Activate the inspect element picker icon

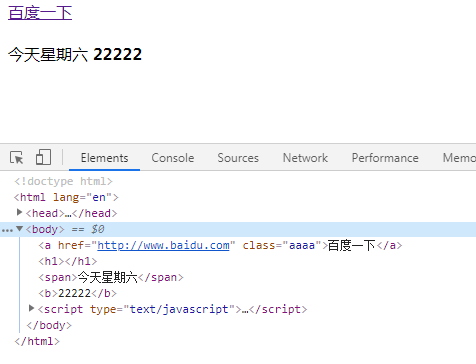17,157
